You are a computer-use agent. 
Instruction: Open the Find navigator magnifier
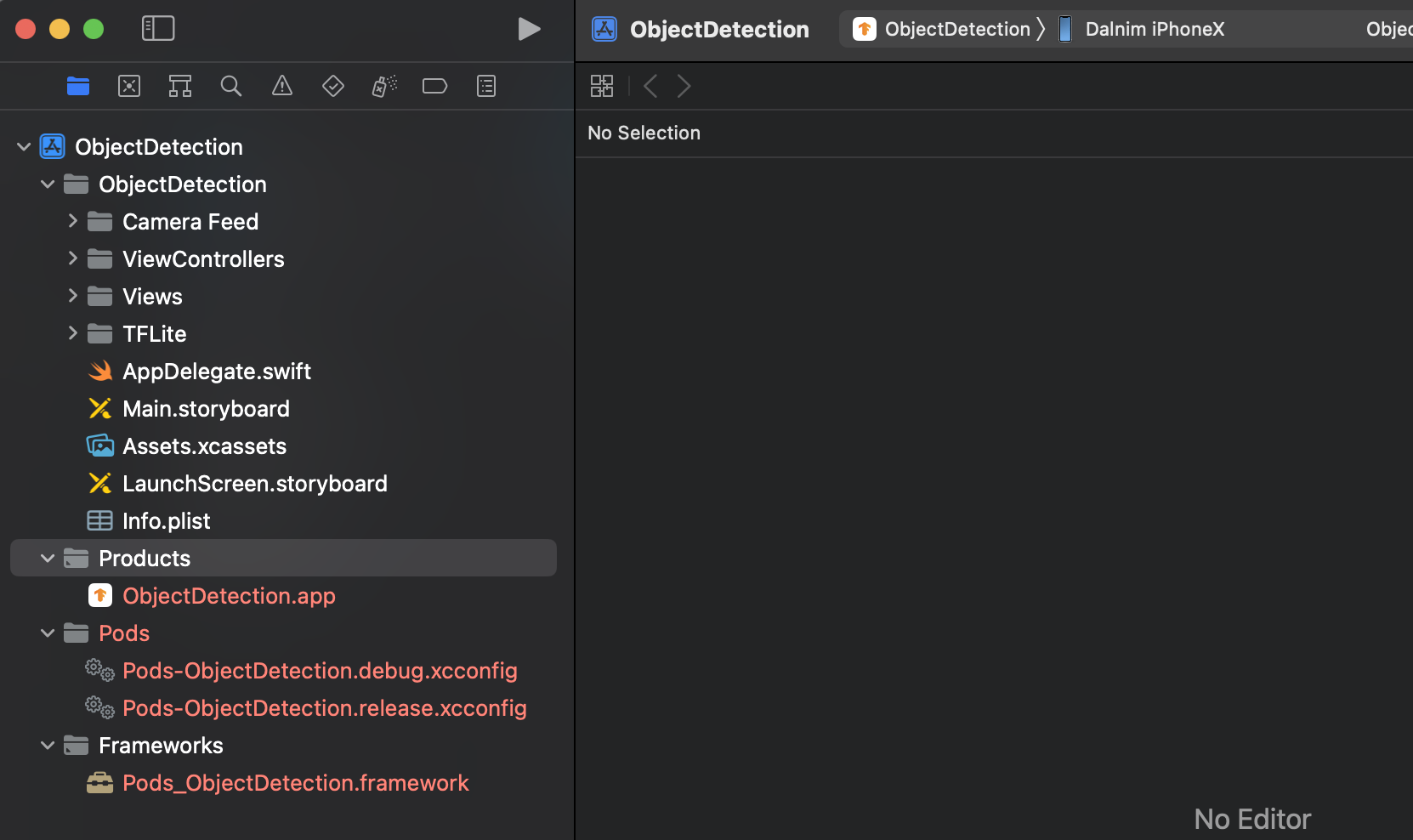click(x=231, y=86)
